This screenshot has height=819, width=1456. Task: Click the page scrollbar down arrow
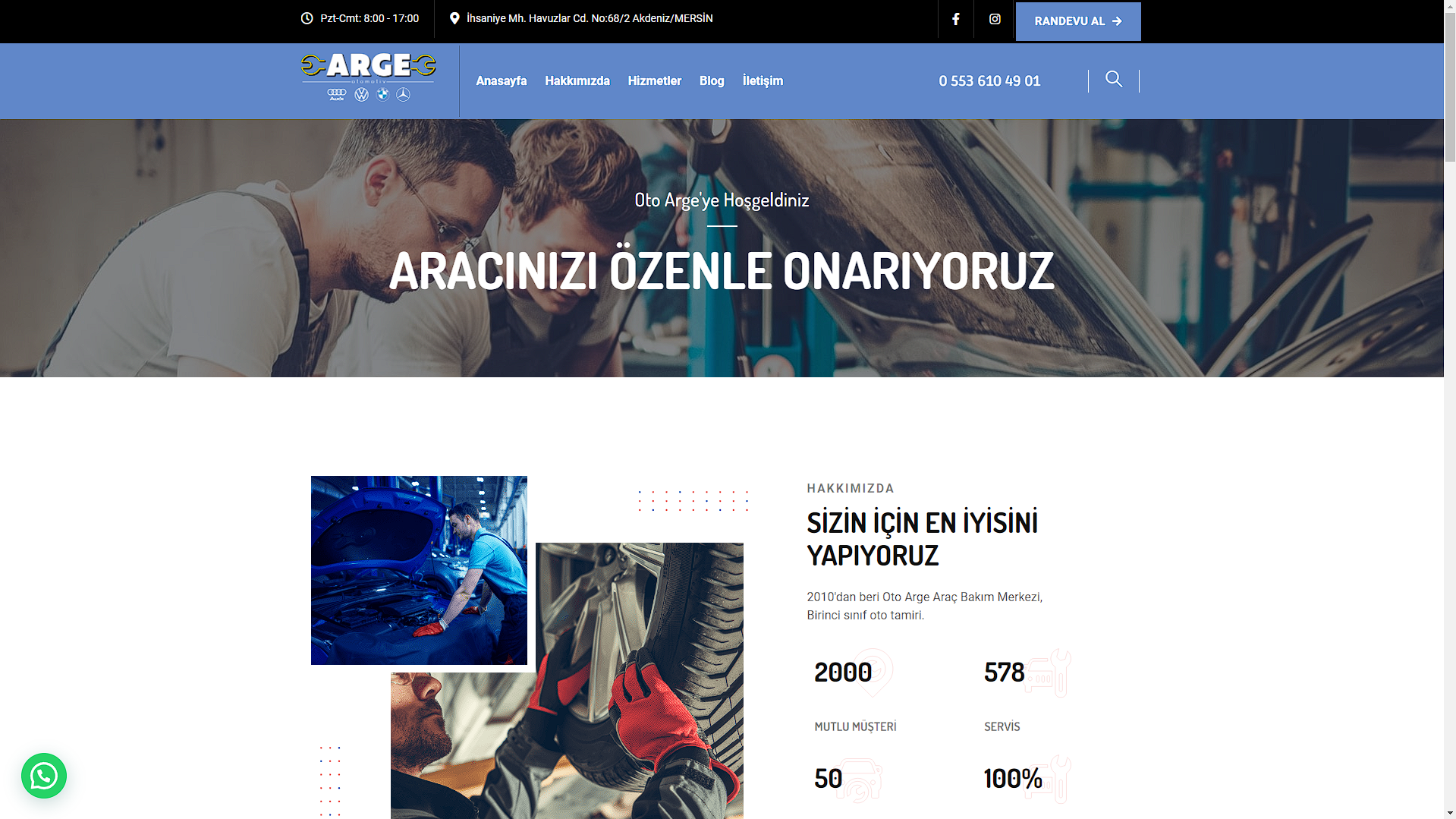click(x=1449, y=813)
